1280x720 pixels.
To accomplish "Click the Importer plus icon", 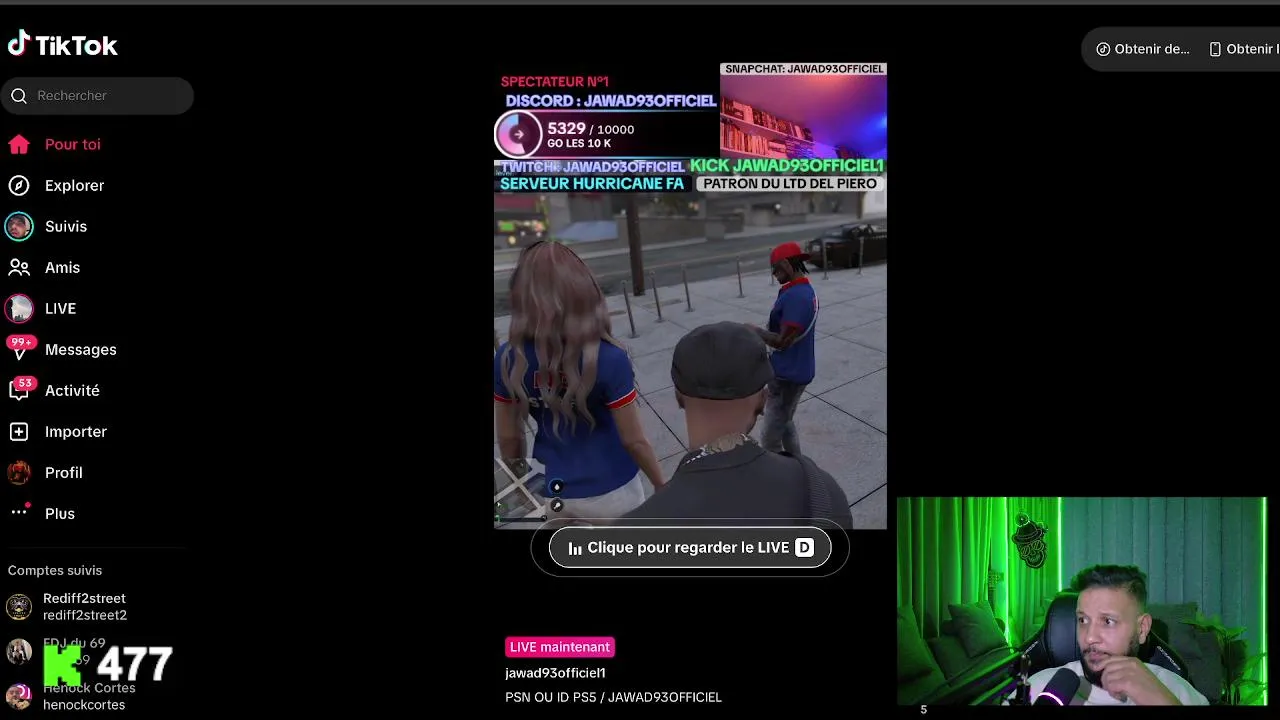I will pos(19,431).
